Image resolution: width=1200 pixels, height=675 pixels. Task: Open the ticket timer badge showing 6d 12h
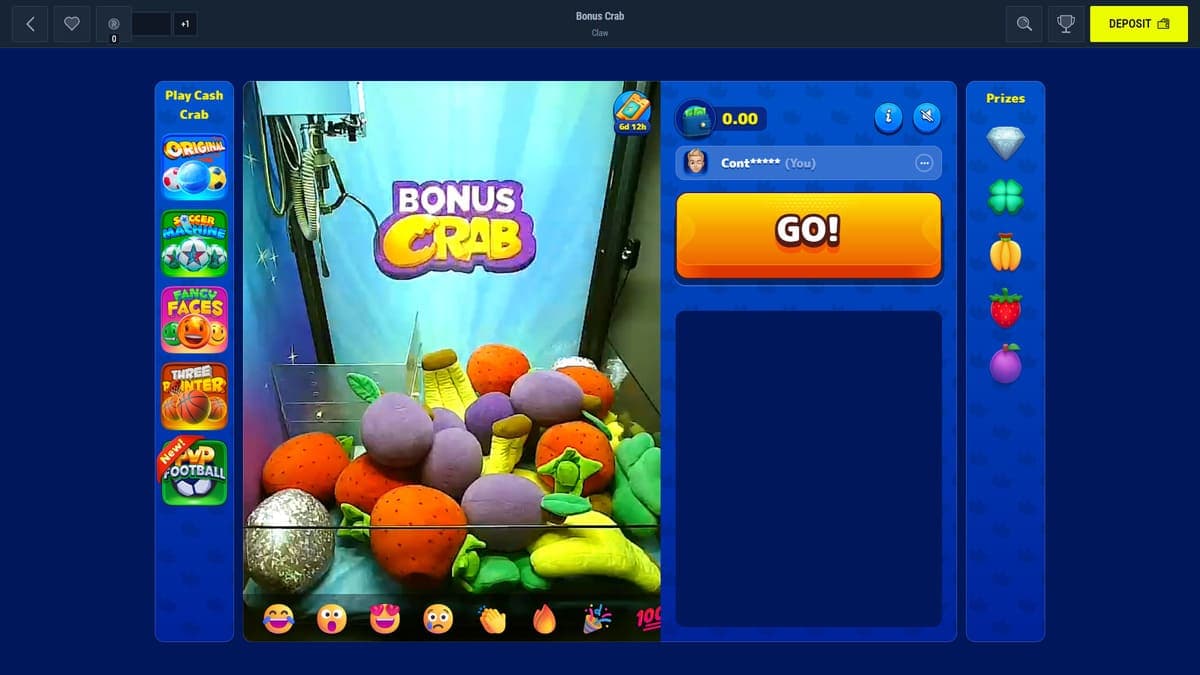(x=632, y=113)
